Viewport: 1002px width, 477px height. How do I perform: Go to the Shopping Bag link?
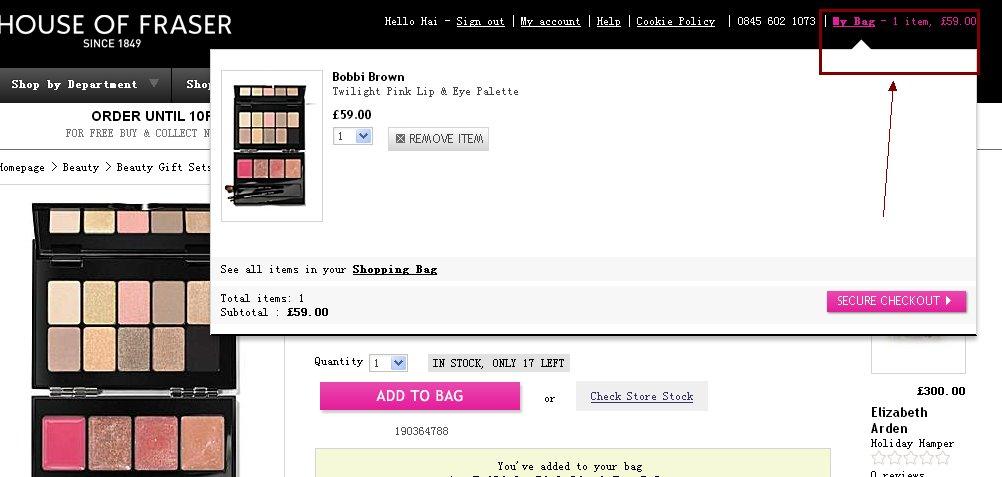pos(395,269)
